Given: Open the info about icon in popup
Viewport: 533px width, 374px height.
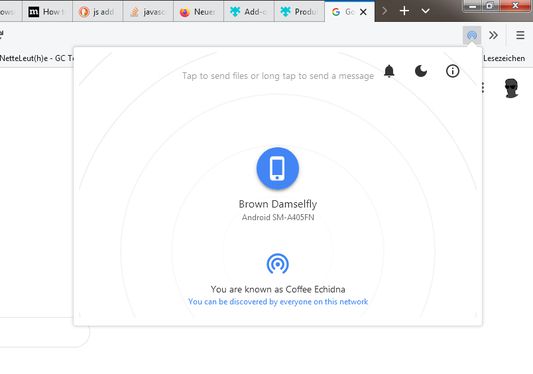Looking at the screenshot, I should coord(452,71).
